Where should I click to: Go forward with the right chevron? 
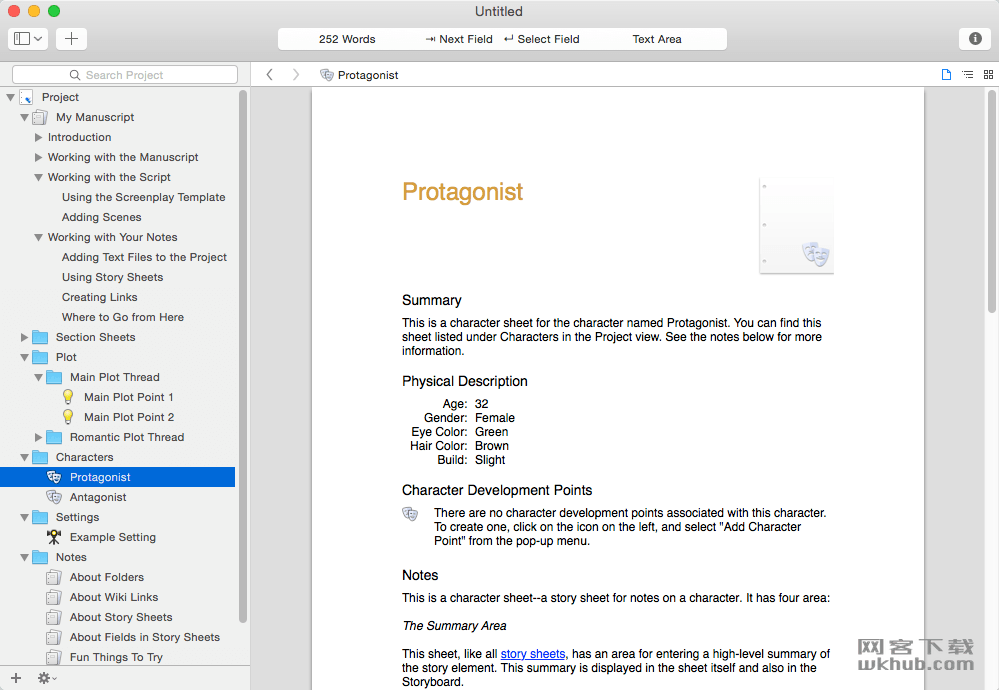(296, 75)
